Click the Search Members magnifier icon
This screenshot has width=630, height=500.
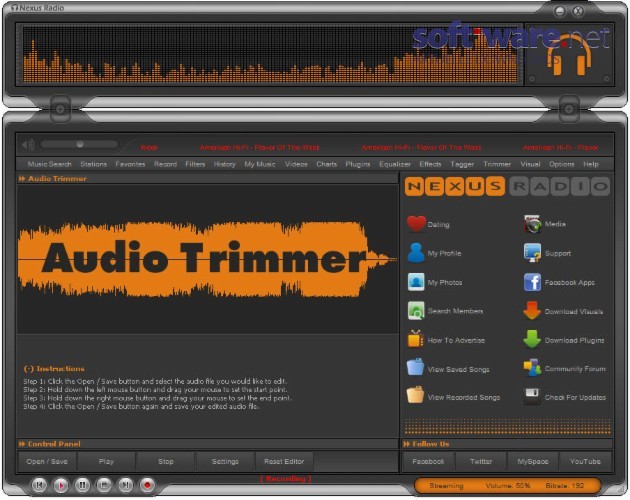(416, 311)
